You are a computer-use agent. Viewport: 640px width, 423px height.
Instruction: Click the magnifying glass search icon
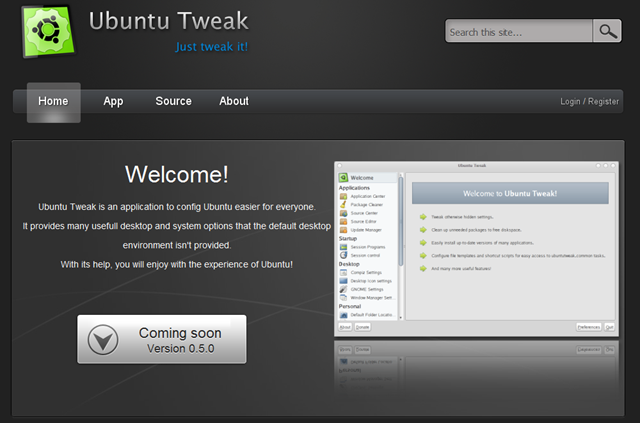[607, 31]
